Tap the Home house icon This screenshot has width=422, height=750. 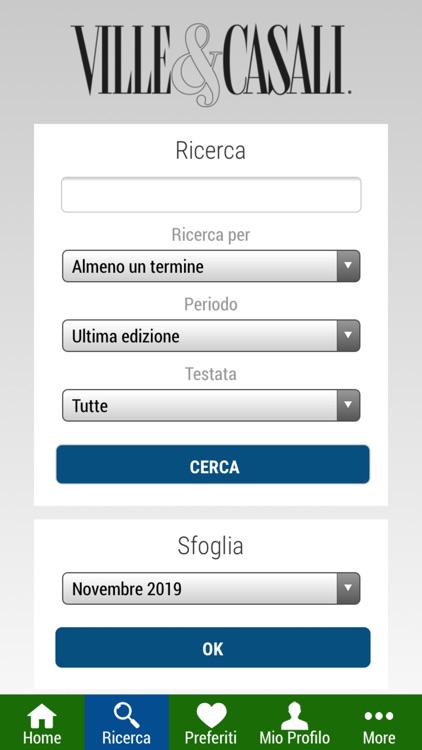point(42,716)
